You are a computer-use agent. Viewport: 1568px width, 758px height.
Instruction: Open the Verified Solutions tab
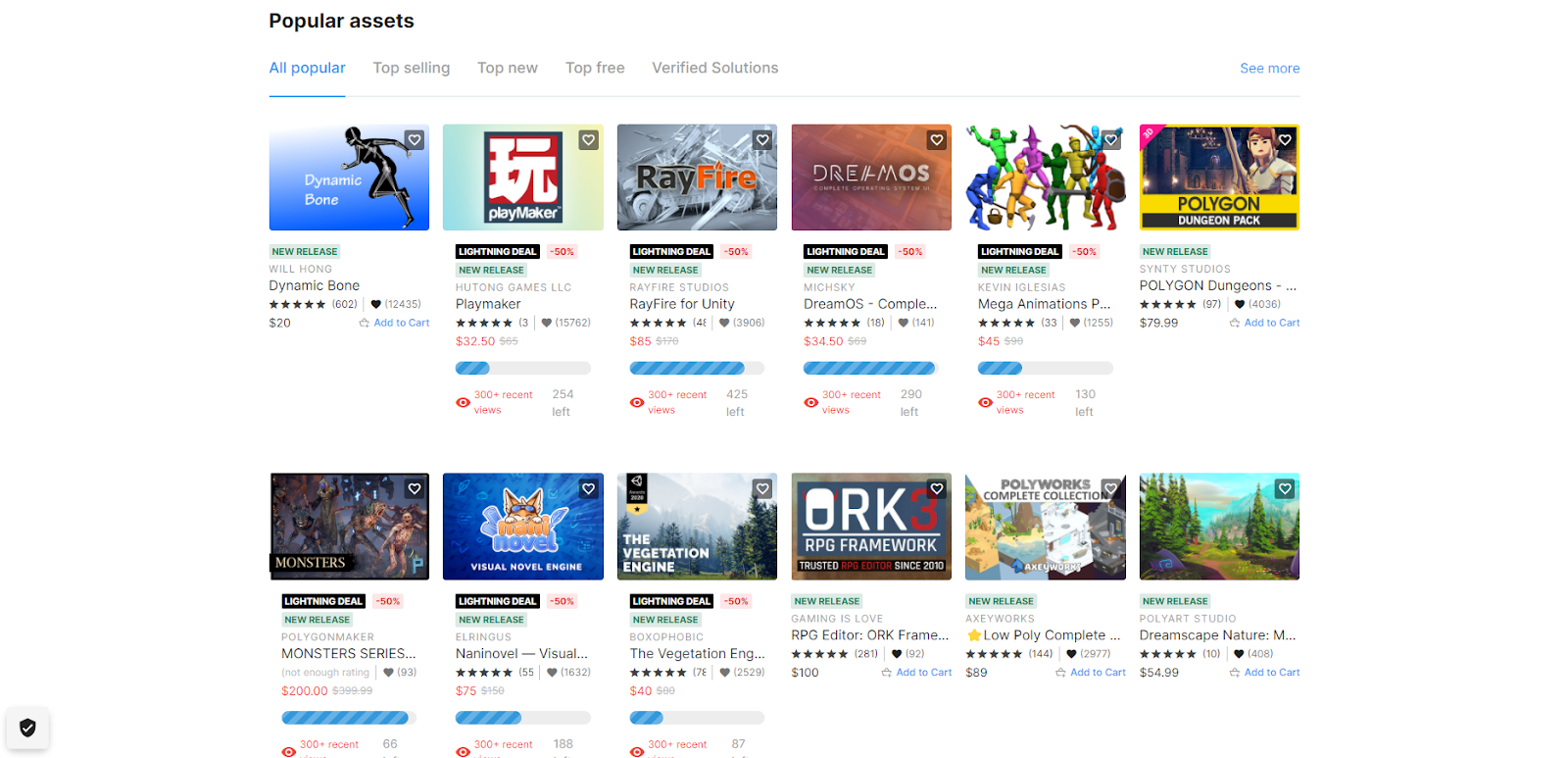click(715, 68)
